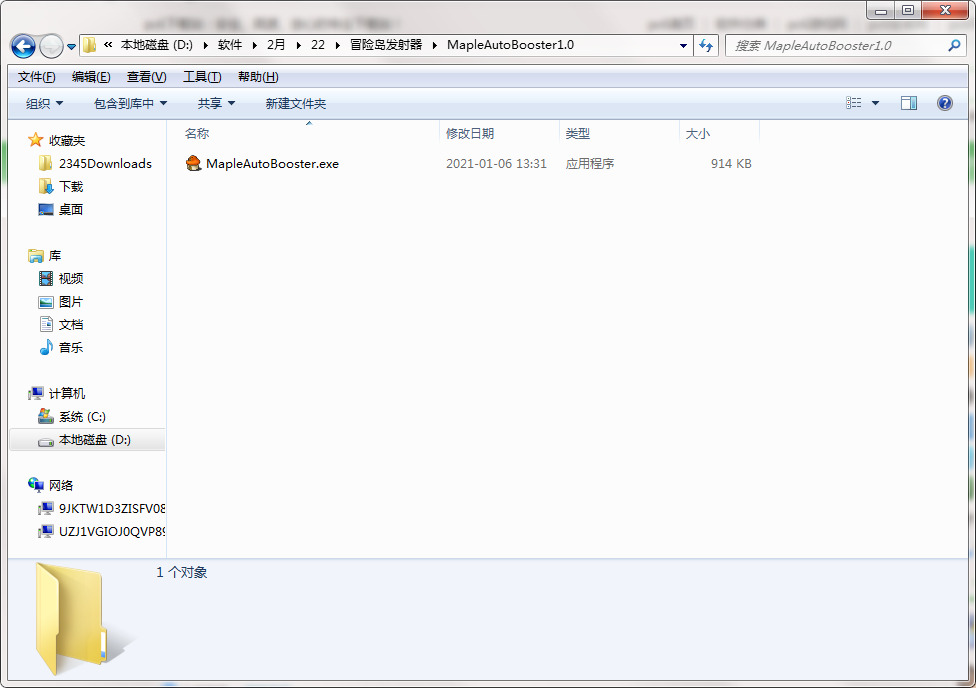976x688 pixels.
Task: Open 桌面 in navigation pane
Action: [x=70, y=210]
